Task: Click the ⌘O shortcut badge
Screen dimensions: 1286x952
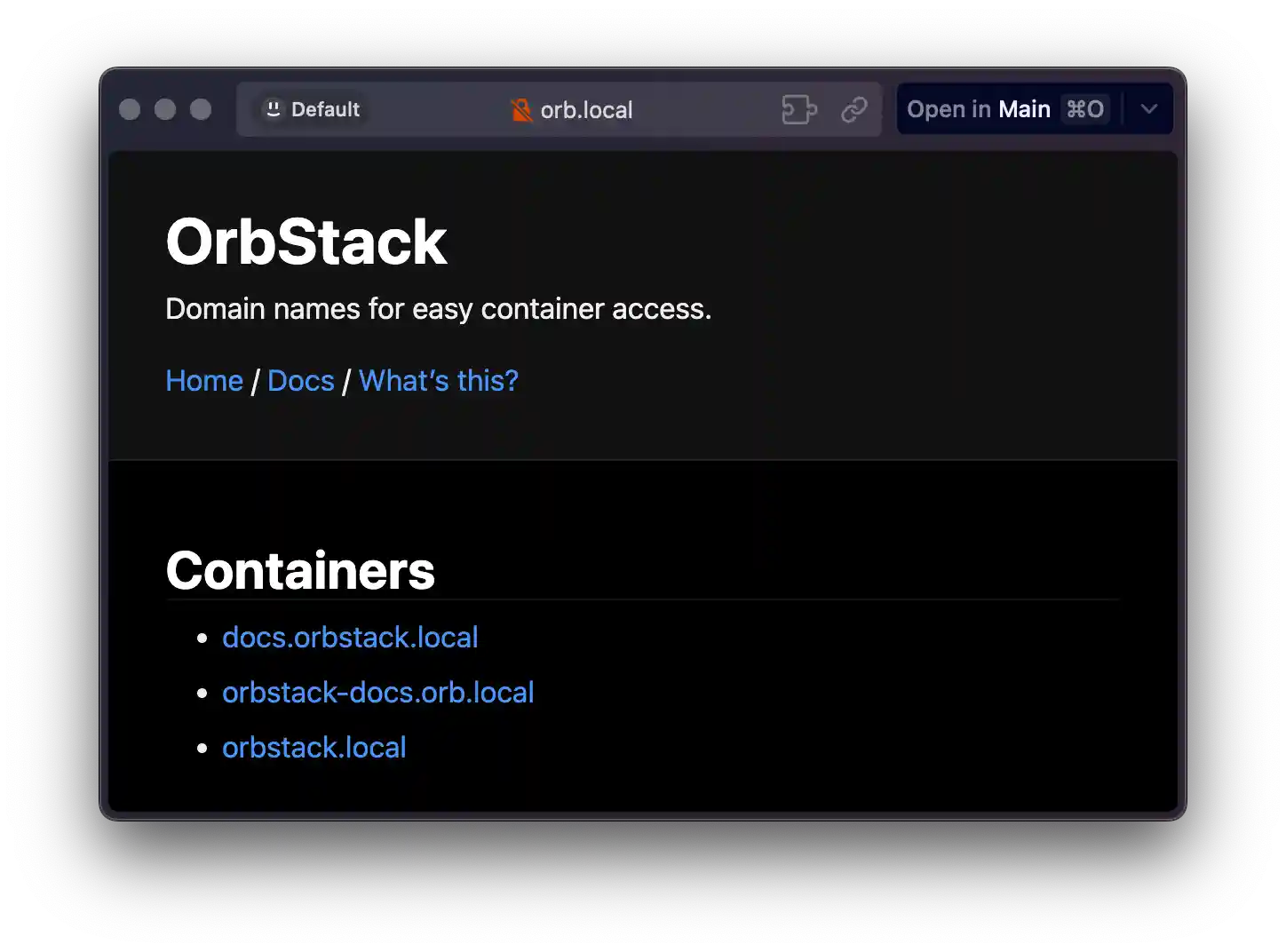Action: coord(1084,109)
